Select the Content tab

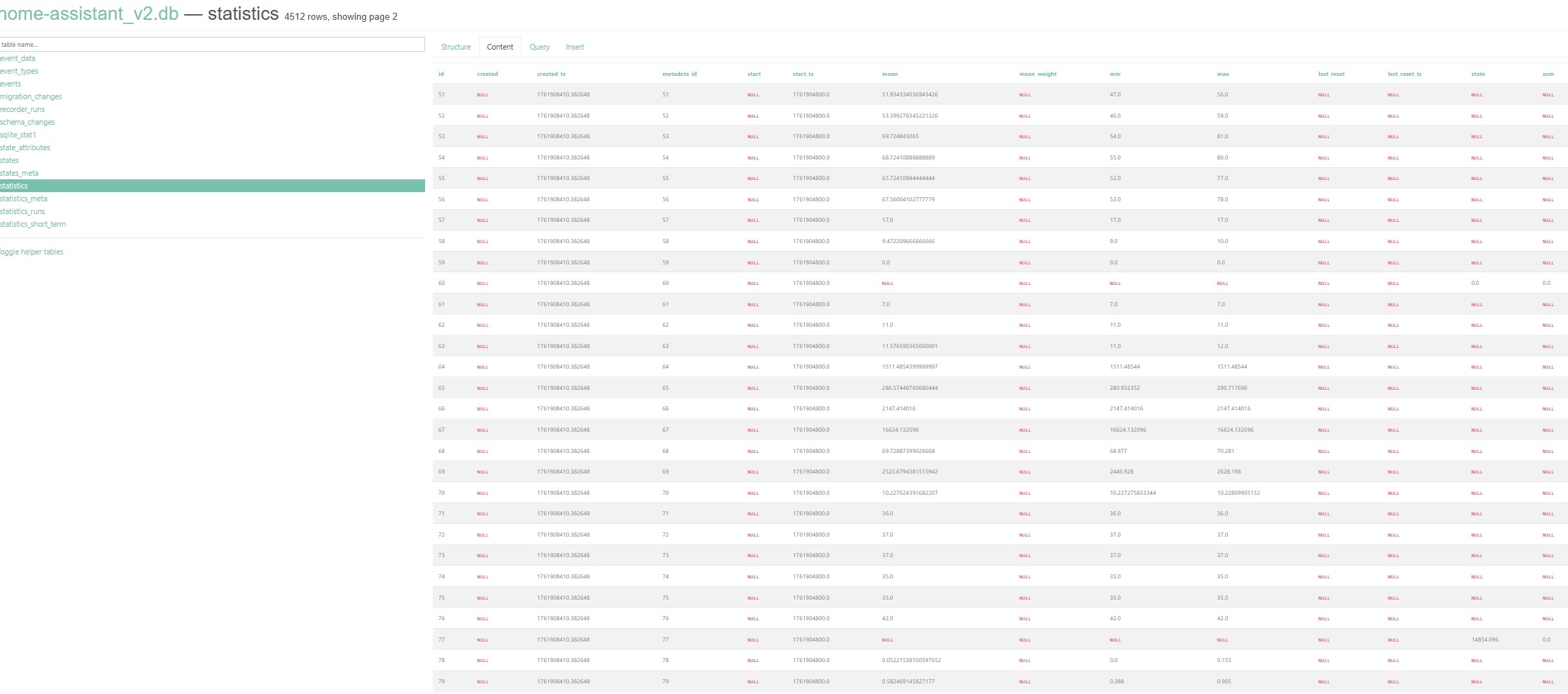[500, 47]
